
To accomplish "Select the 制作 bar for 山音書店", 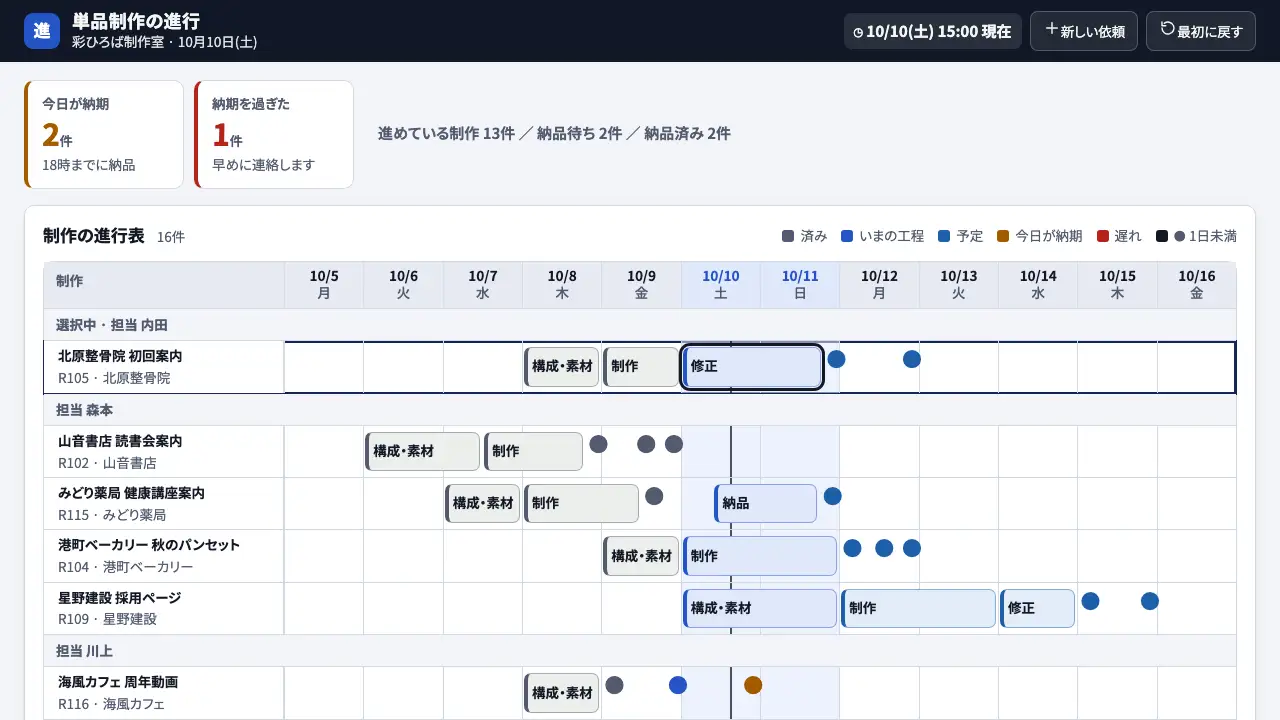I will (533, 452).
